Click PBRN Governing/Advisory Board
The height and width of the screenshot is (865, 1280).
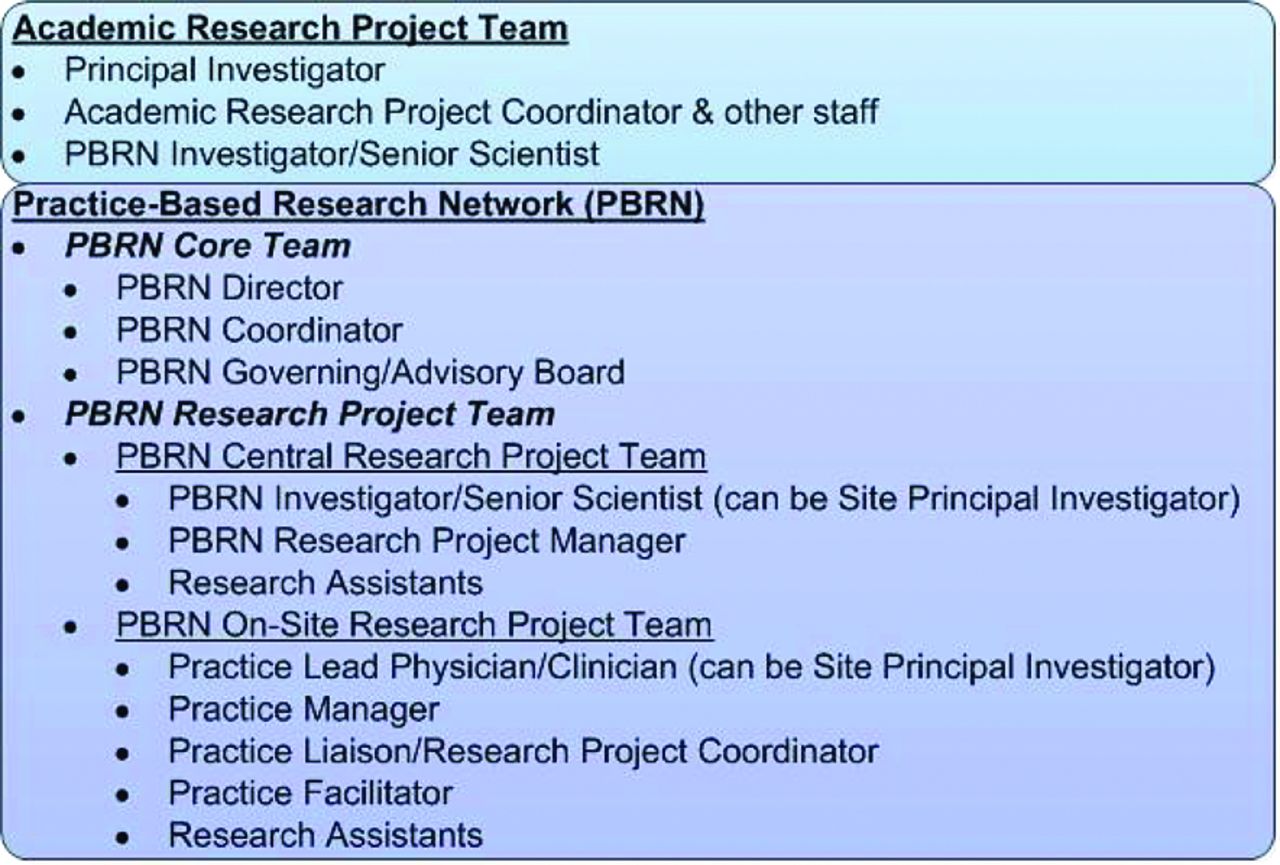371,372
